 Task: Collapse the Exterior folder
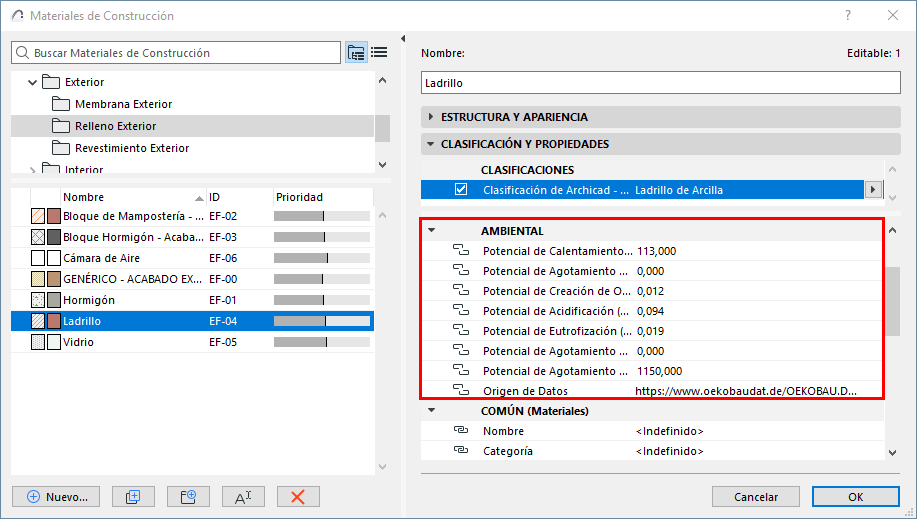pos(33,83)
